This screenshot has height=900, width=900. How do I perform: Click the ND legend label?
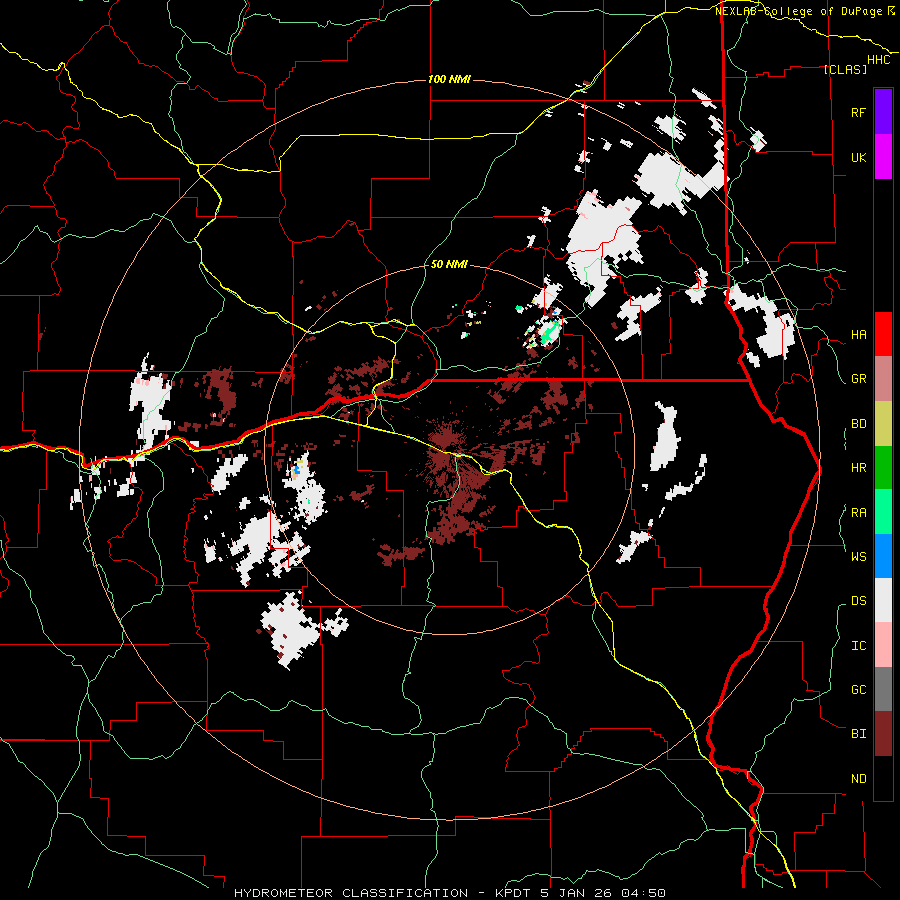(x=858, y=779)
